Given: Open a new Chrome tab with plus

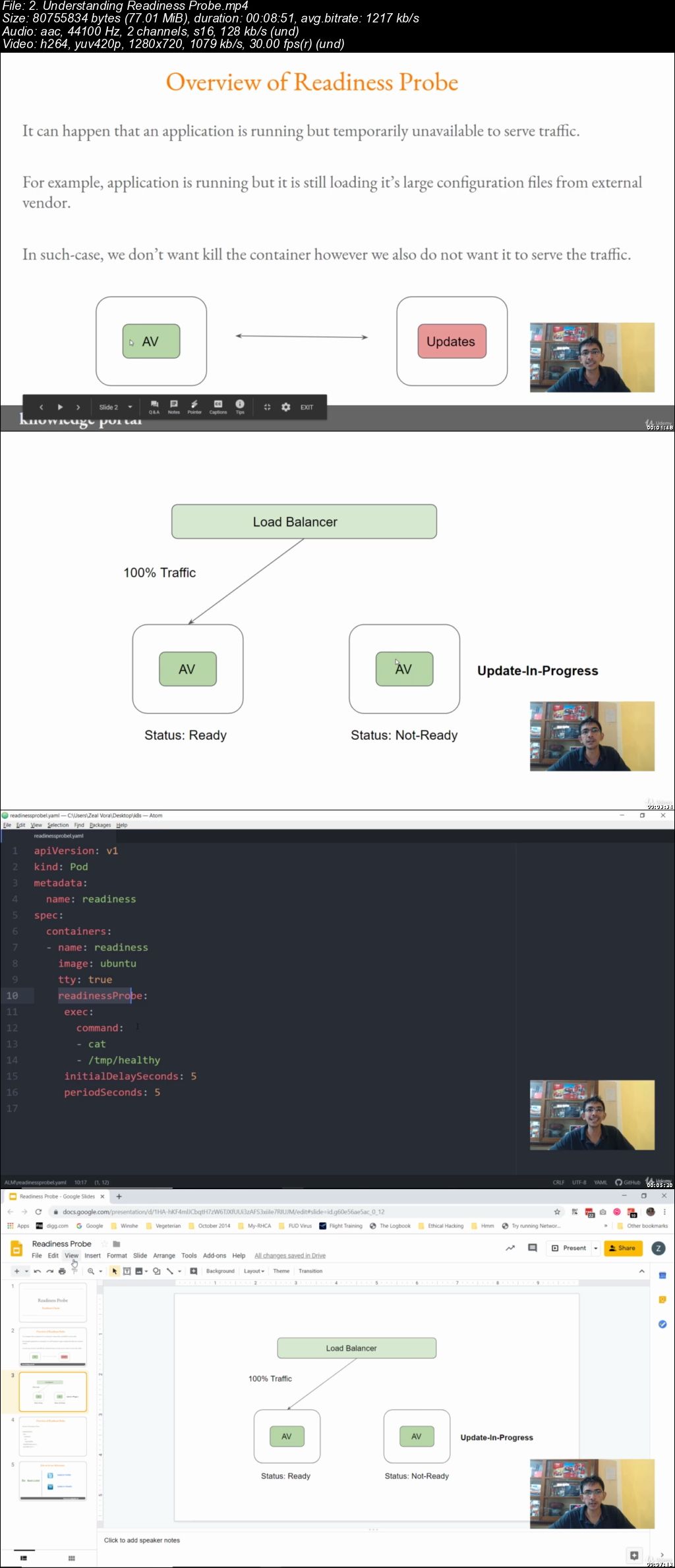Looking at the screenshot, I should point(119,1196).
